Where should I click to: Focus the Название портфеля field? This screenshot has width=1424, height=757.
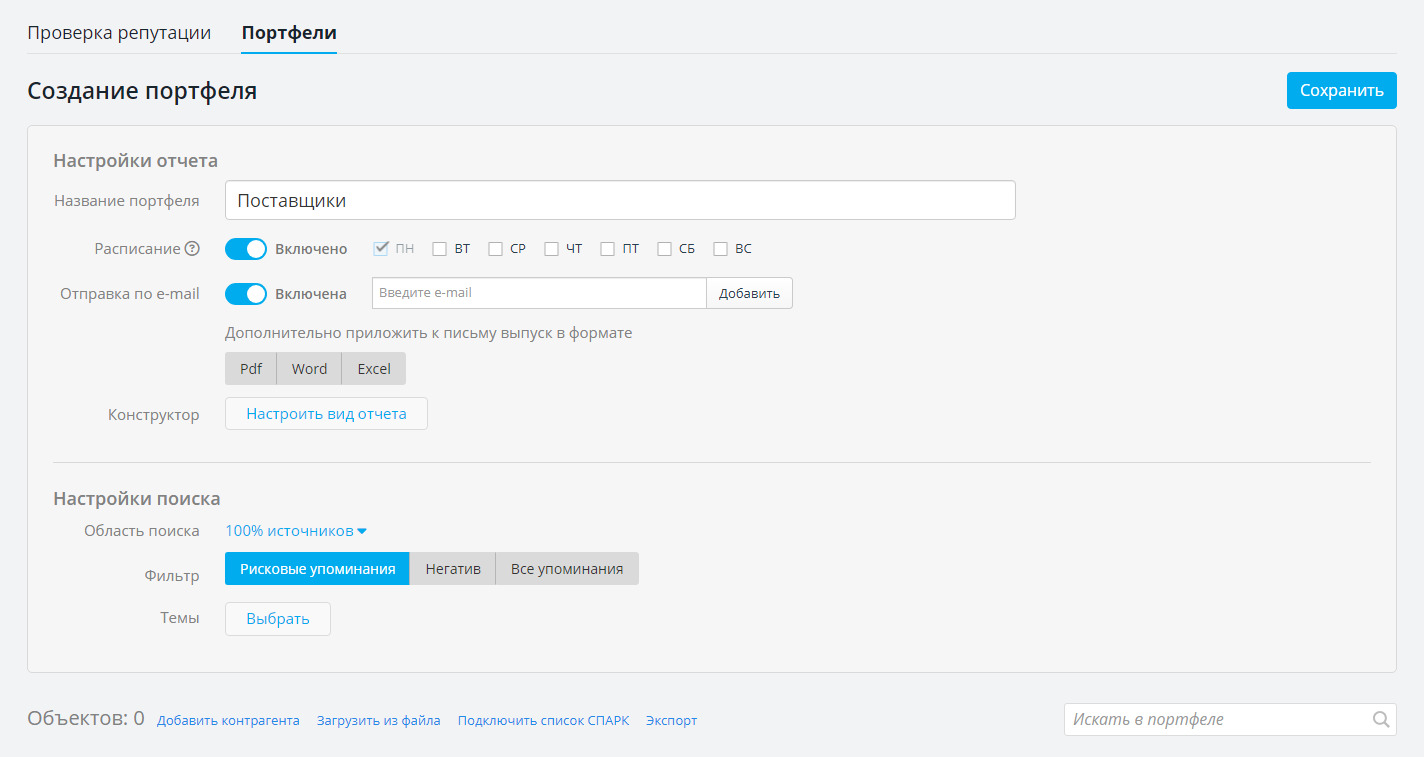click(620, 200)
